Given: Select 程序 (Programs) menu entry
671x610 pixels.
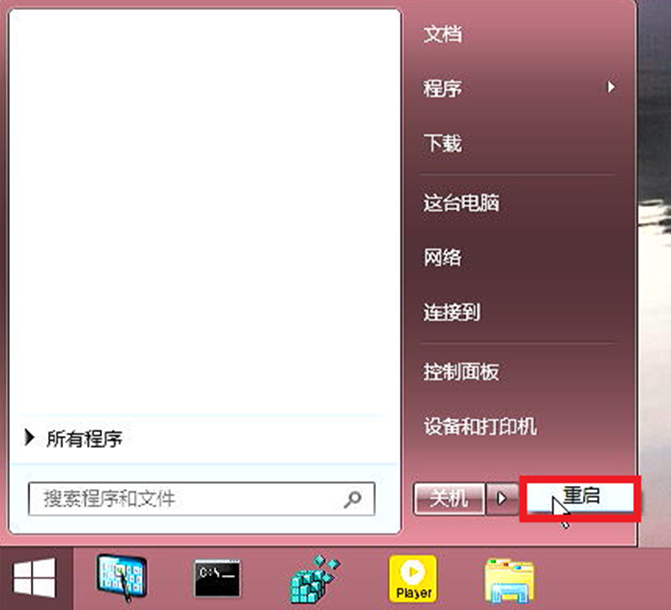Looking at the screenshot, I should [443, 89].
